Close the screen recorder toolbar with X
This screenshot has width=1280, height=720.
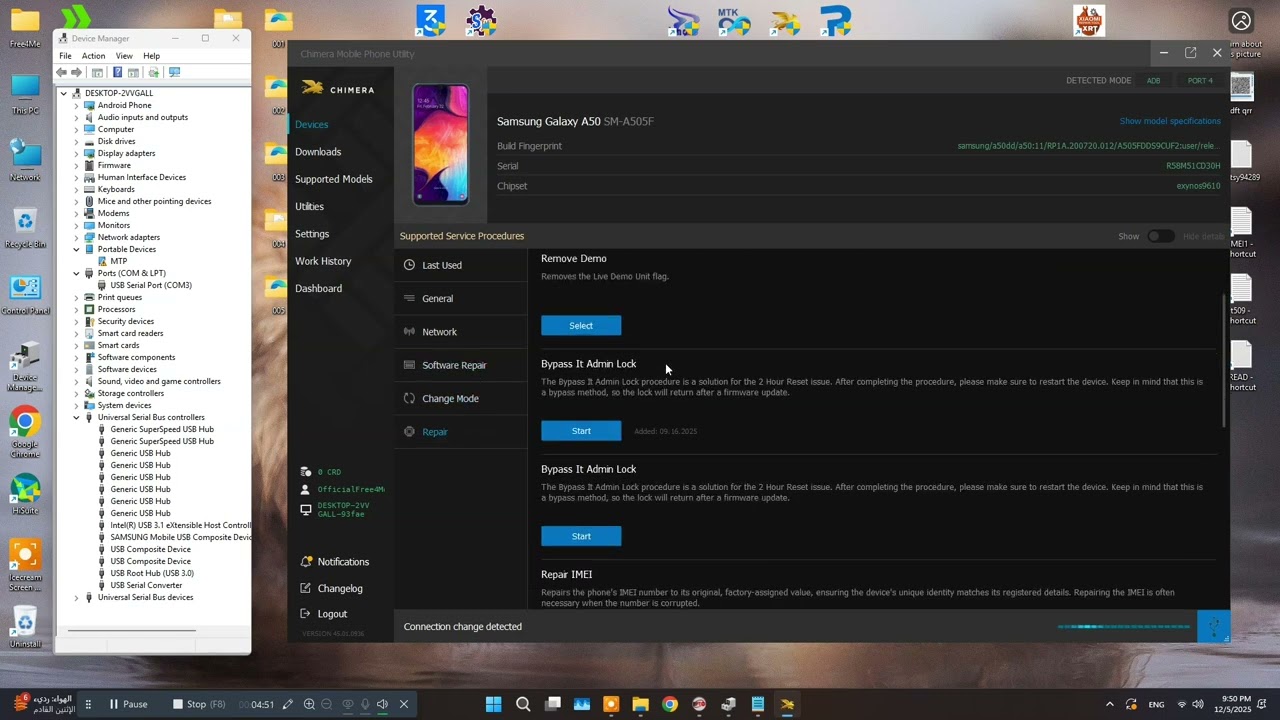[404, 704]
